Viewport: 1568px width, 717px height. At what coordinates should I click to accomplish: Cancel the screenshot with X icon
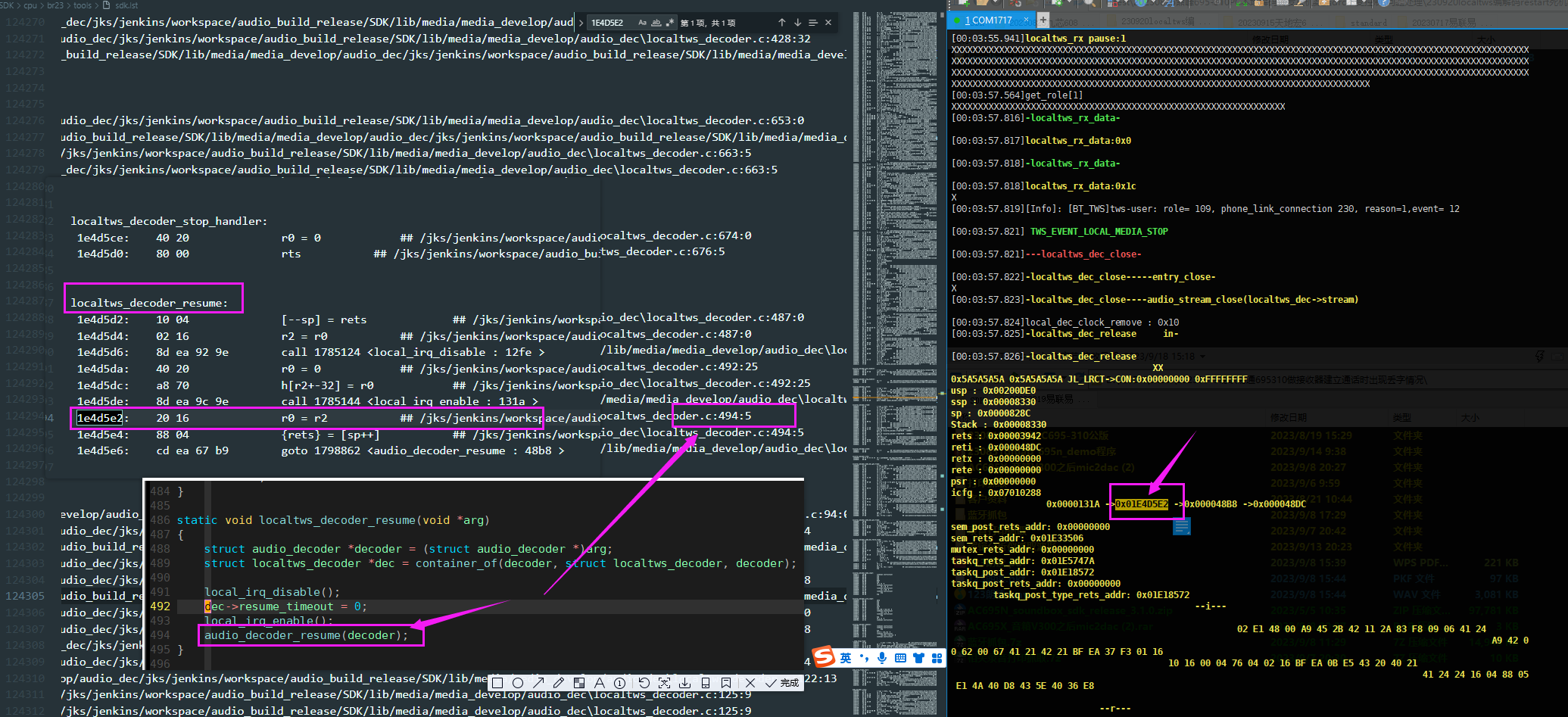click(750, 683)
